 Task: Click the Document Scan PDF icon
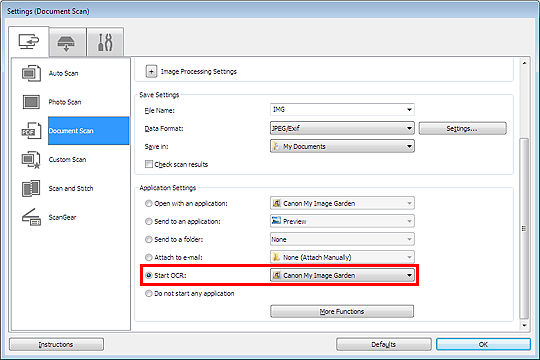[31, 131]
